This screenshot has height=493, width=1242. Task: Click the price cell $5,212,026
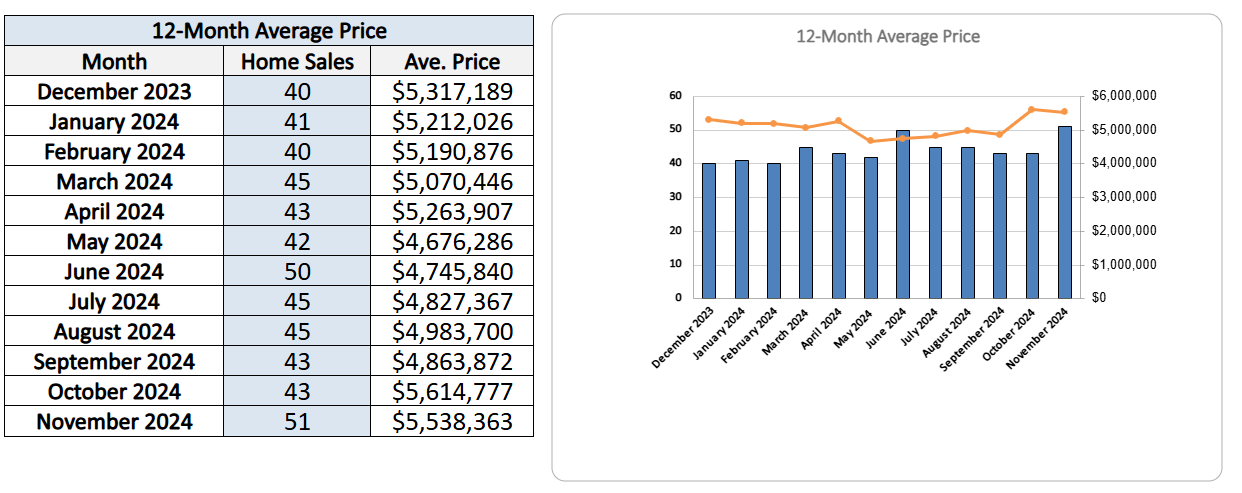coord(452,121)
